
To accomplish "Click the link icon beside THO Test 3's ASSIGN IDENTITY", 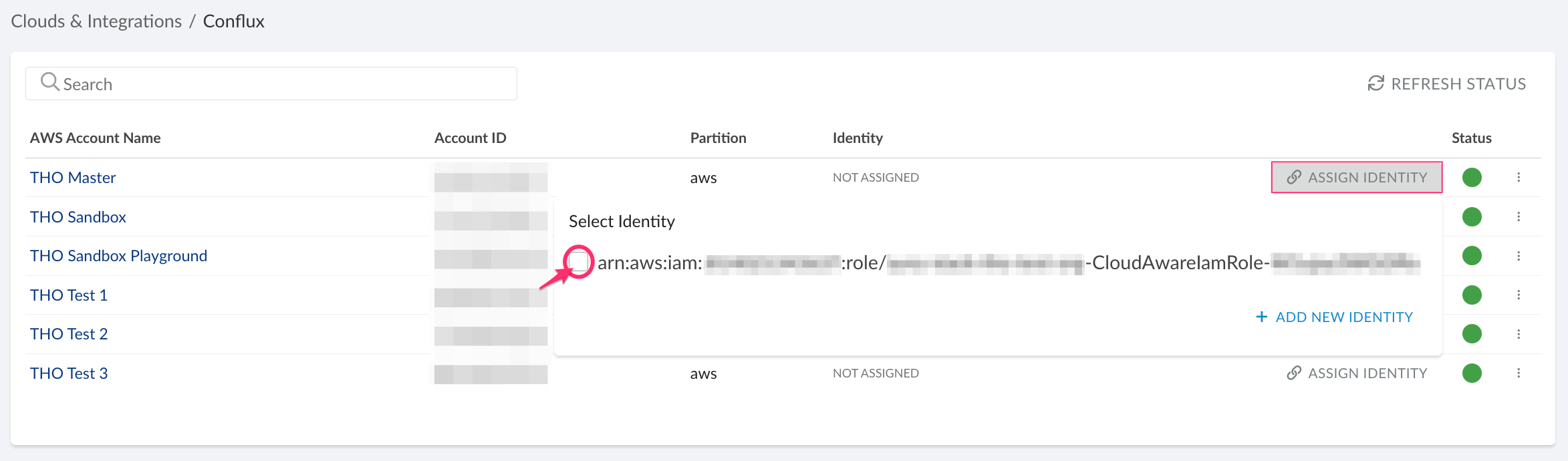I will click(1293, 373).
